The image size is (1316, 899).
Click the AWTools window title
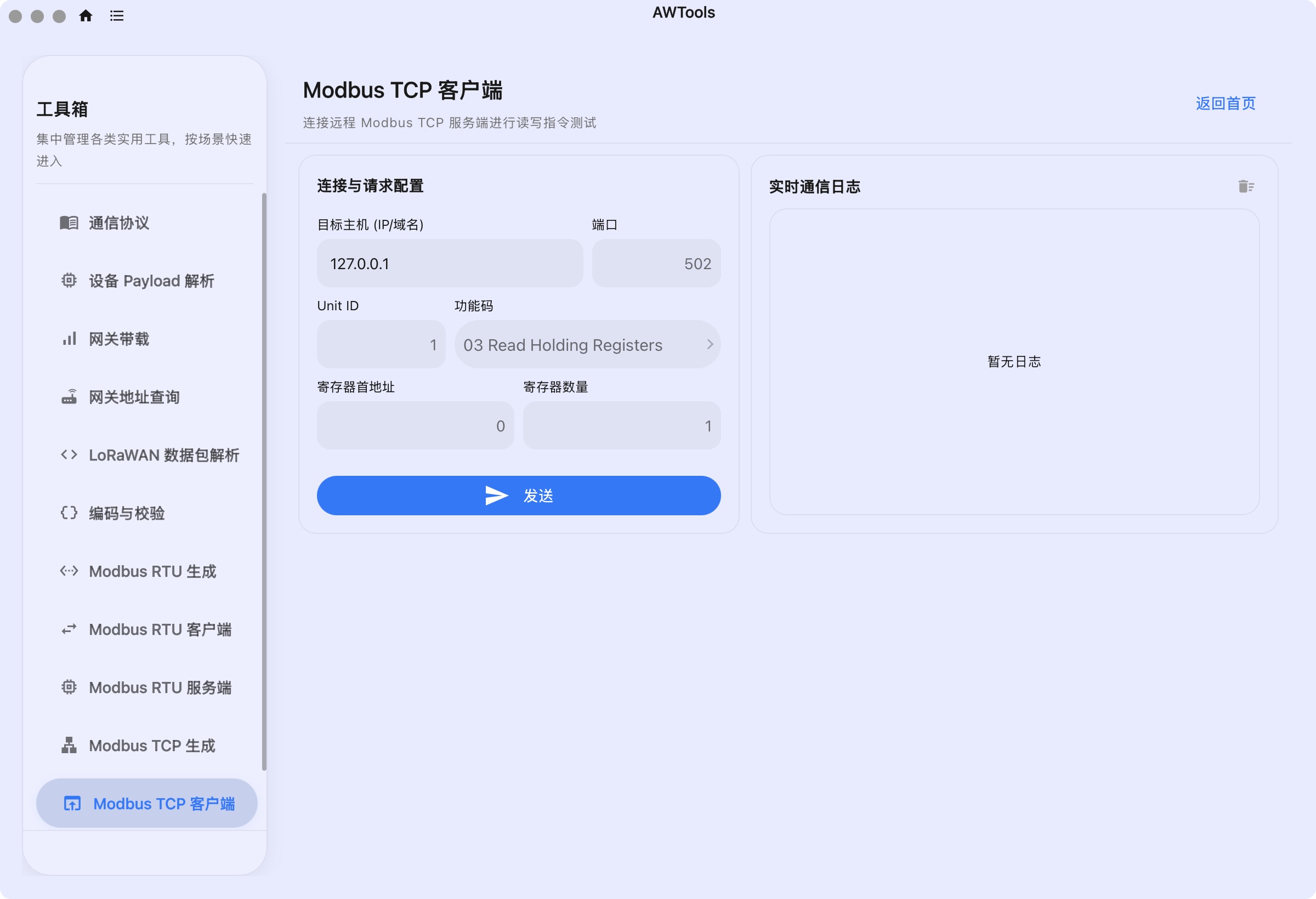pyautogui.click(x=683, y=13)
